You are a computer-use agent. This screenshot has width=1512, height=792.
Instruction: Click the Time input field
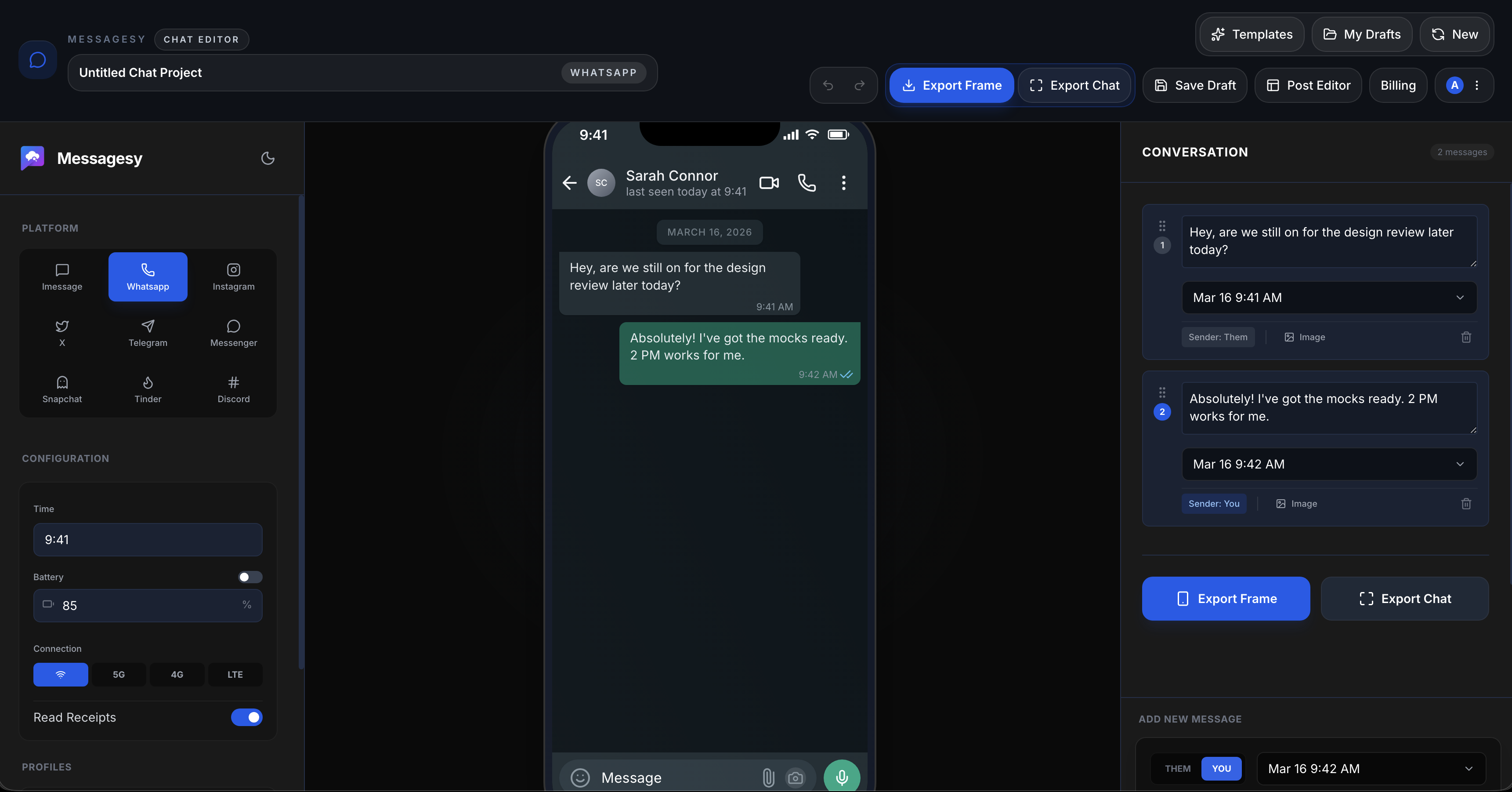click(148, 540)
